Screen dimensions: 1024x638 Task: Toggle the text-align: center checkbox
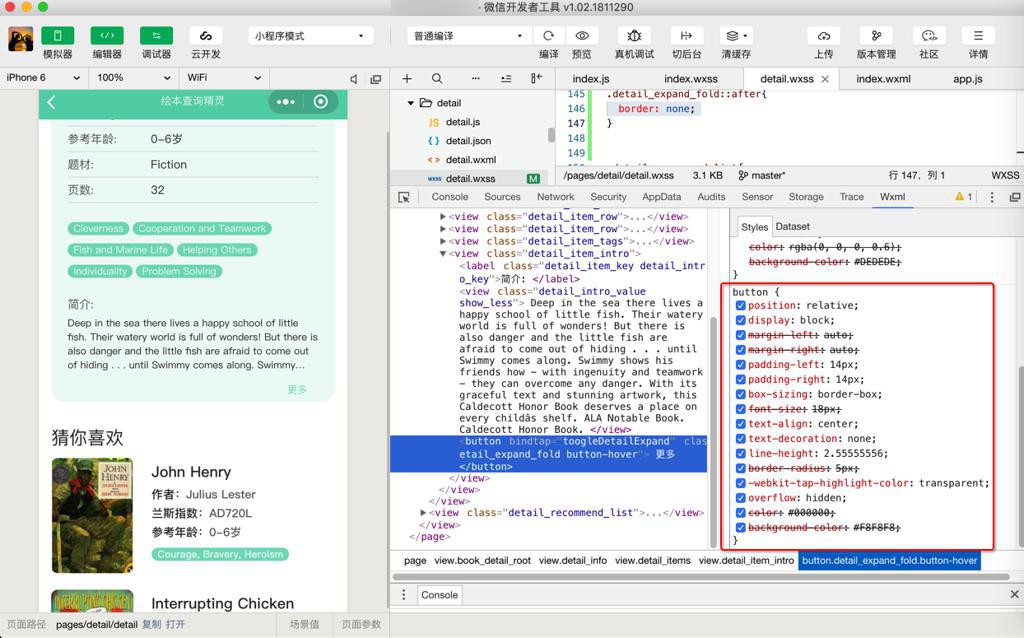click(741, 424)
